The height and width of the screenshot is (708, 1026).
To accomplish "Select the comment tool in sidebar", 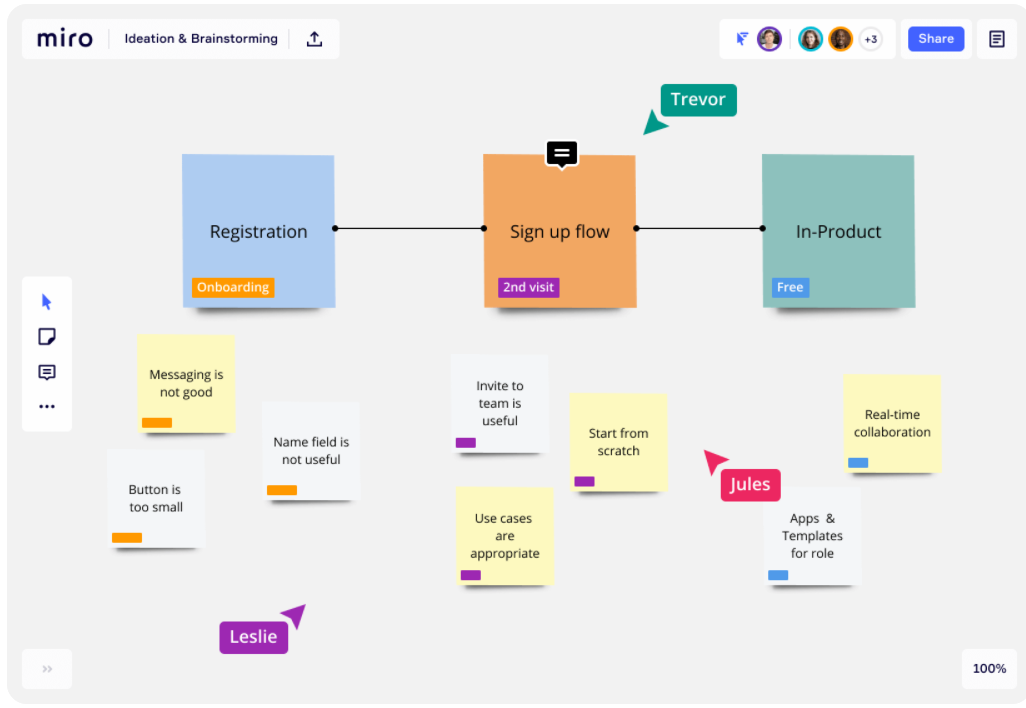I will (47, 372).
